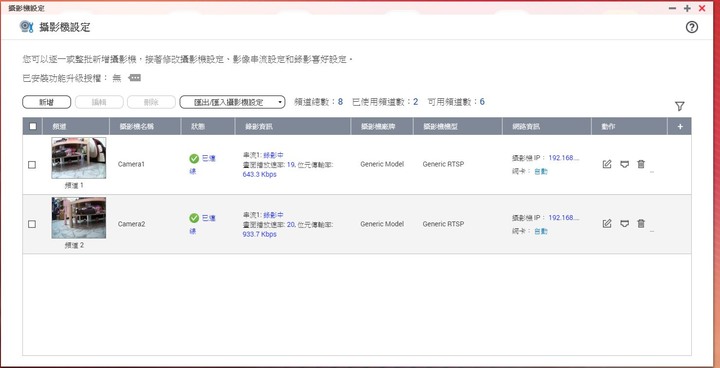This screenshot has width=720, height=368.
Task: Edit Camera2 with pencil icon
Action: (x=607, y=224)
